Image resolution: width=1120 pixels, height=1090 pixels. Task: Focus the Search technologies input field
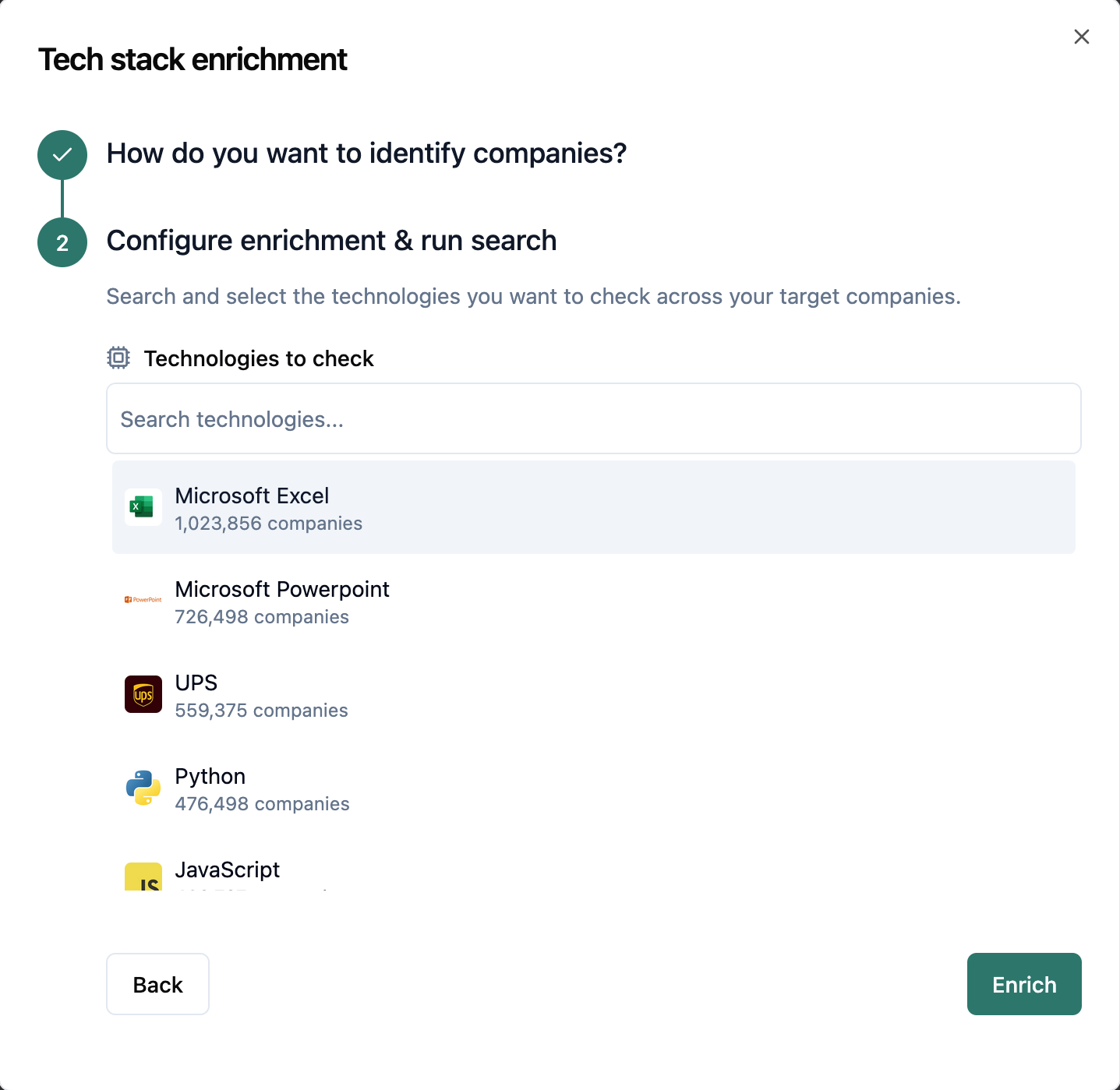pyautogui.click(x=593, y=418)
